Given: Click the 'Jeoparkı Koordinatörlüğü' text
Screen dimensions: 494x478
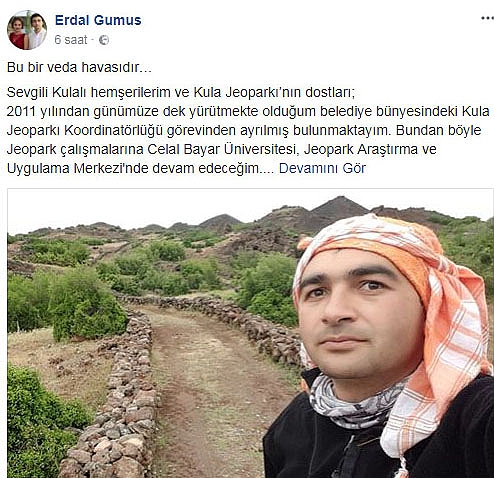Looking at the screenshot, I should [85, 130].
